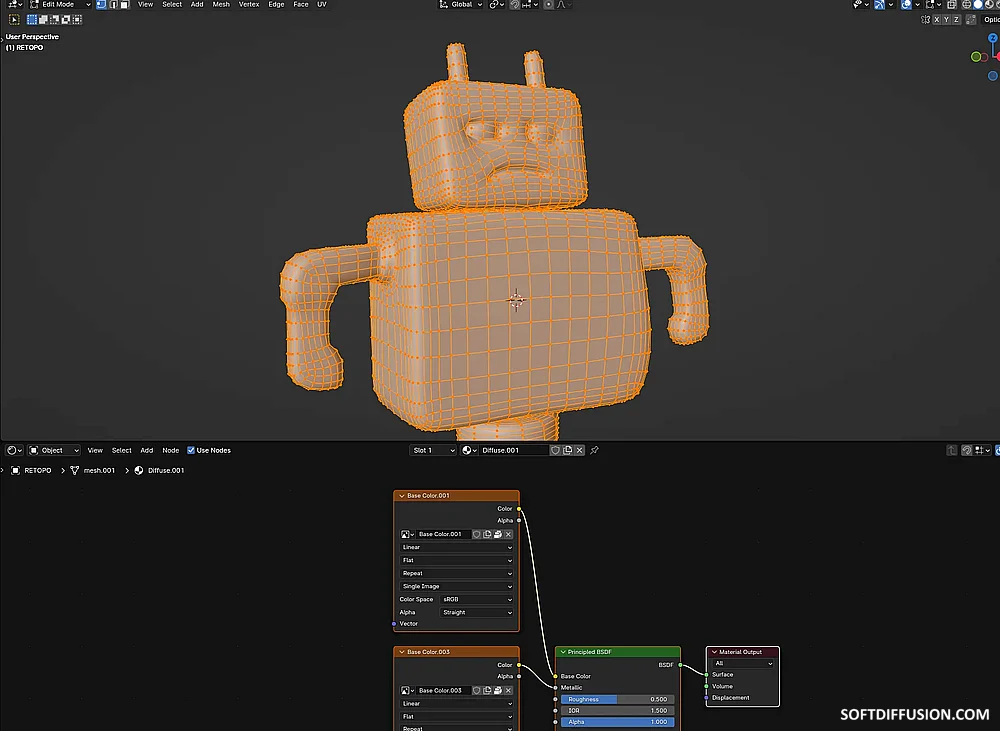Choose the 'set new selection' mode icon
This screenshot has height=731, width=1000.
(32, 20)
